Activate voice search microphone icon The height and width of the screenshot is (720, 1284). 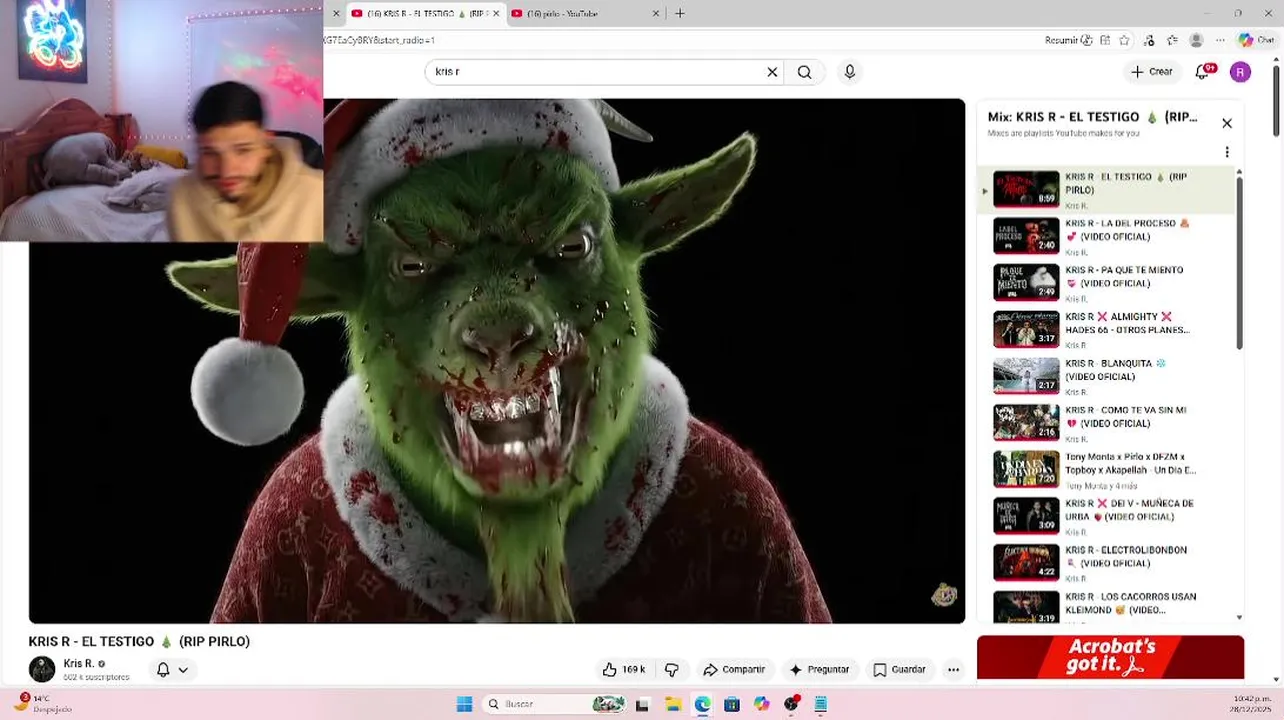[850, 72]
